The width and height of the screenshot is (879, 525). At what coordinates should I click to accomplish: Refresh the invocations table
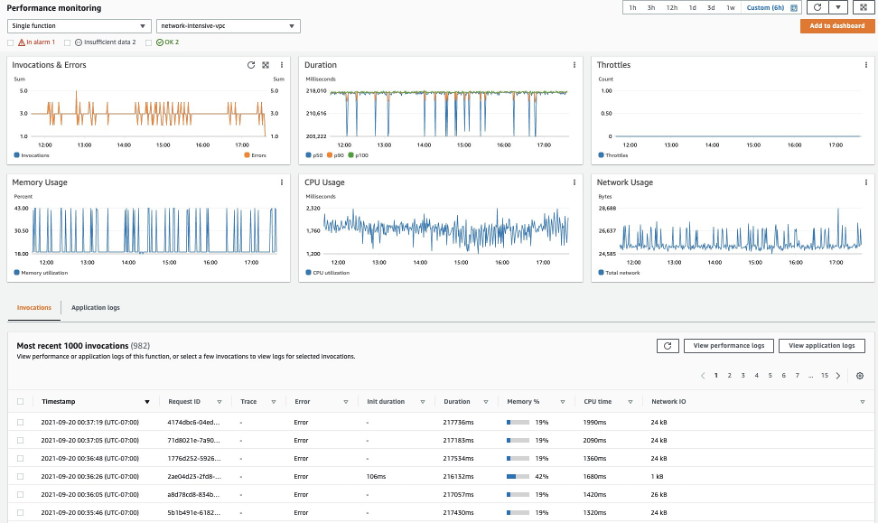(668, 346)
